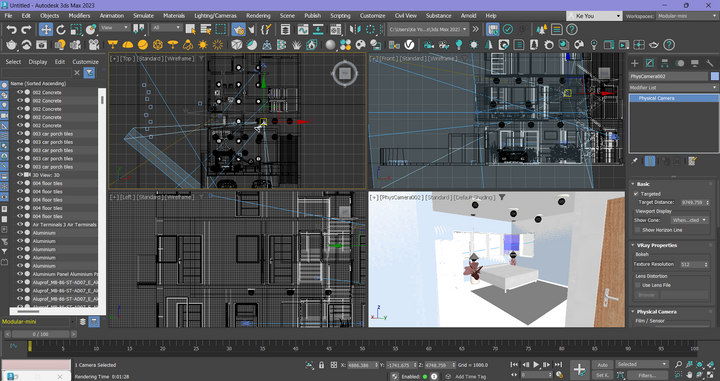The height and width of the screenshot is (381, 720).
Task: Click the Time Configuration clock icon
Action: tap(559, 375)
